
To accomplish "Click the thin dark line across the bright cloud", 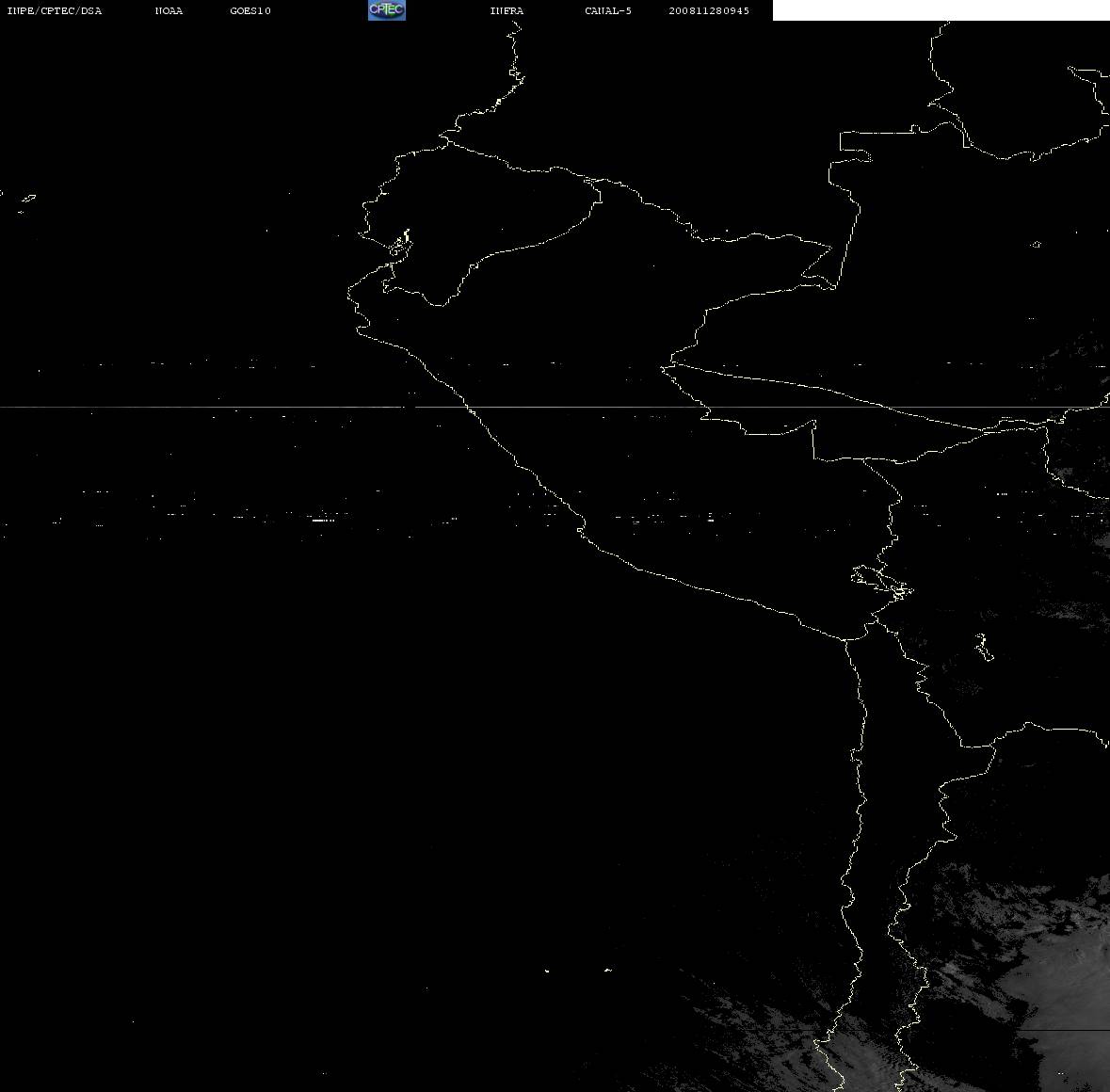I will [1065, 1030].
